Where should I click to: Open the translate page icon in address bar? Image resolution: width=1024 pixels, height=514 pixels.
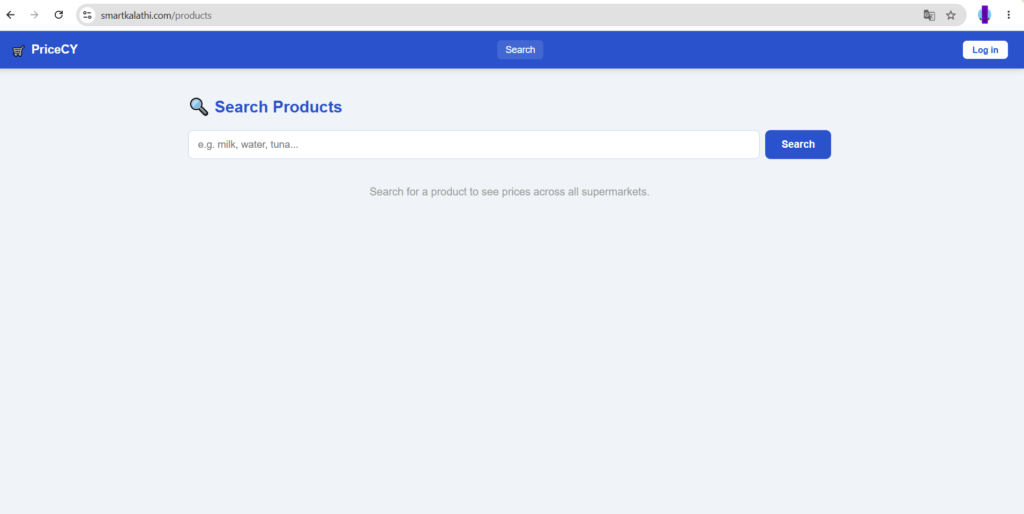pos(929,15)
